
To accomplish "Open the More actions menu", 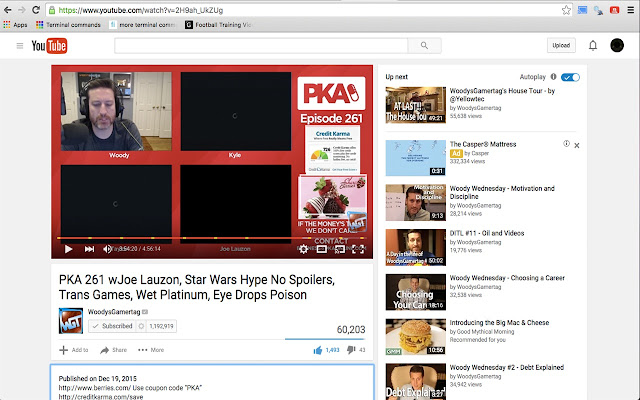I will (151, 350).
